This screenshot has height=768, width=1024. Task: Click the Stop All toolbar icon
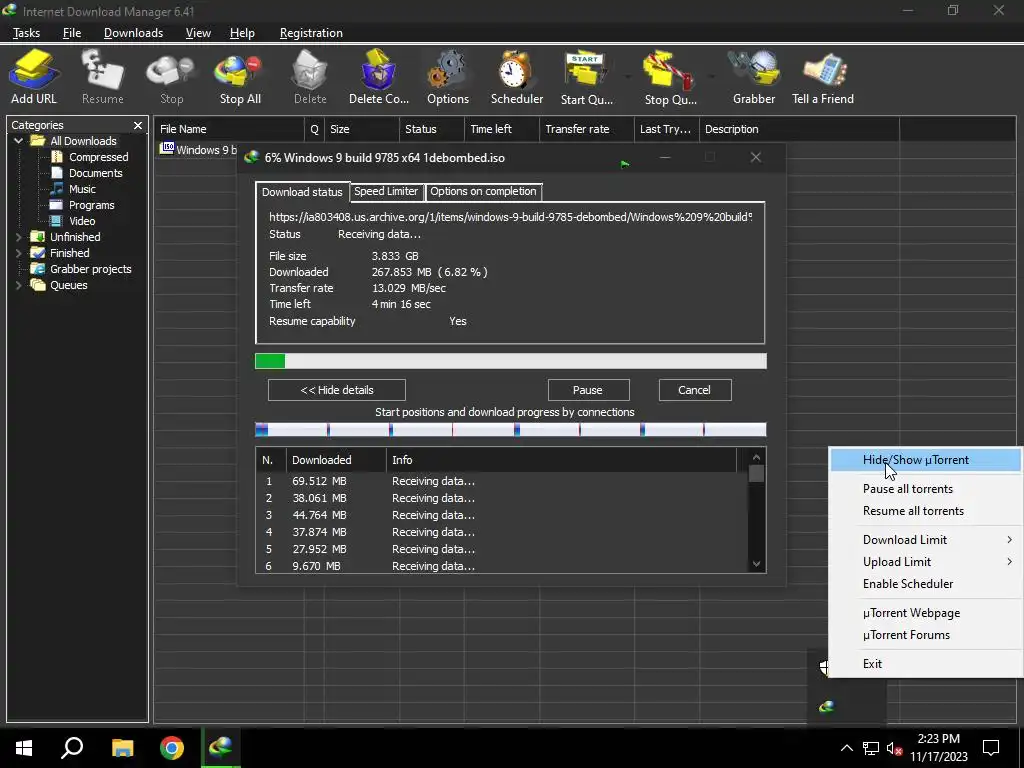(x=240, y=77)
